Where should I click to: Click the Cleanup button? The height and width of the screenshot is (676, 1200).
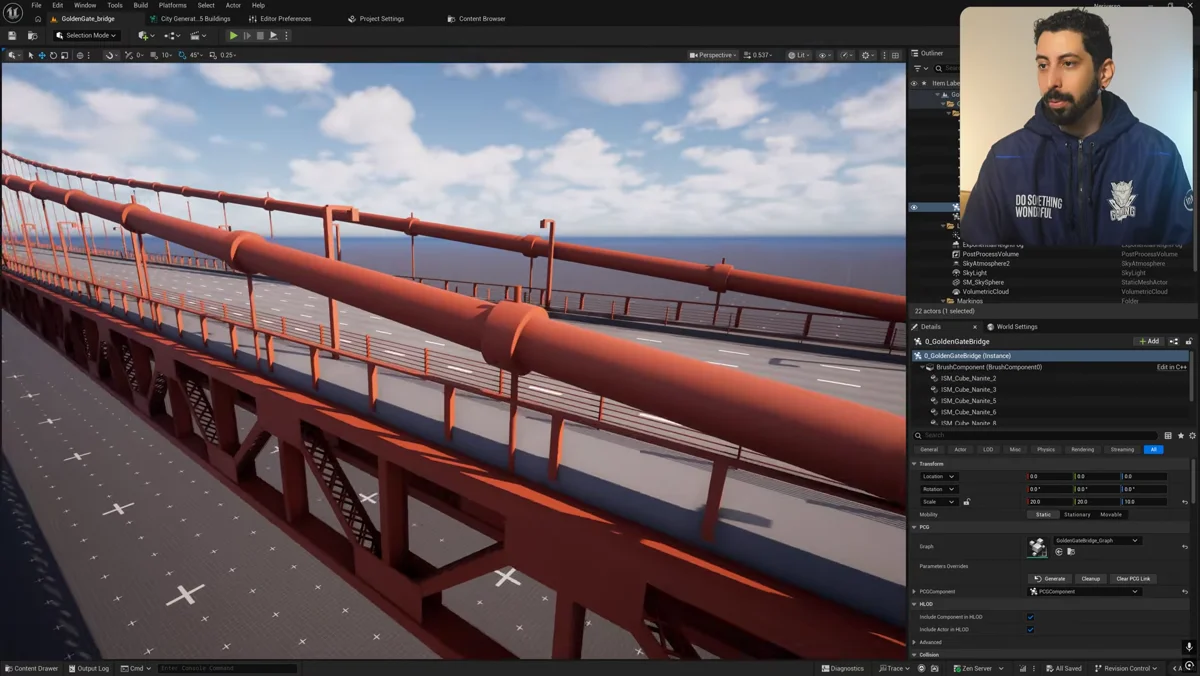(1090, 579)
